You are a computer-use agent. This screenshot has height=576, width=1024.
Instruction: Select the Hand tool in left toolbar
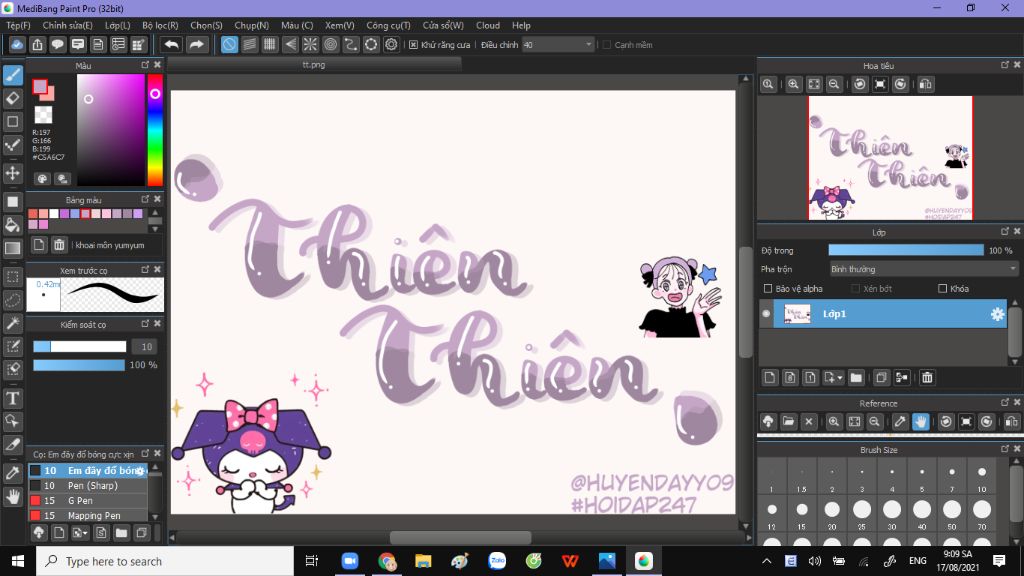12,497
